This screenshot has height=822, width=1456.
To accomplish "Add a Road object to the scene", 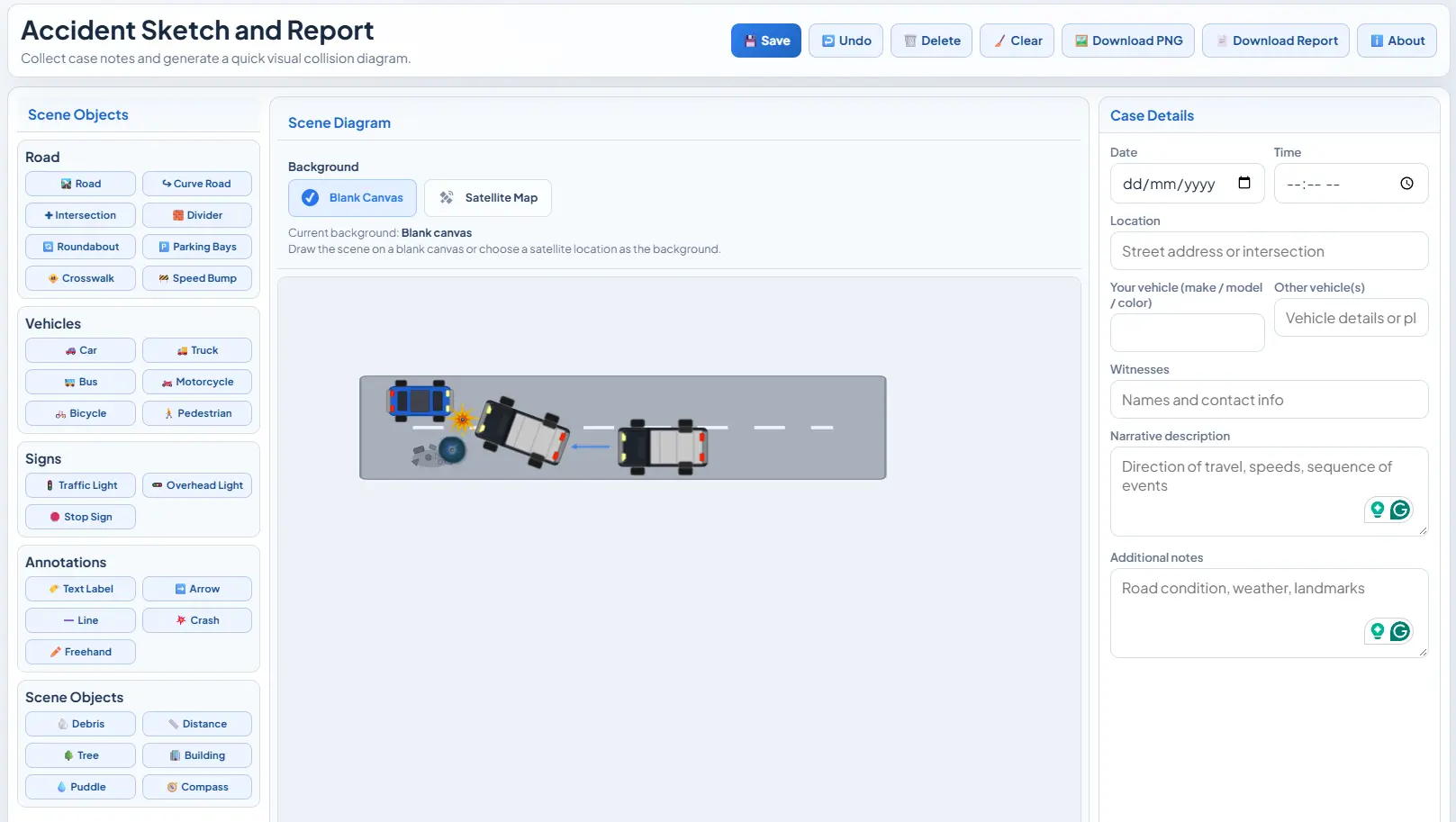I will click(x=80, y=184).
